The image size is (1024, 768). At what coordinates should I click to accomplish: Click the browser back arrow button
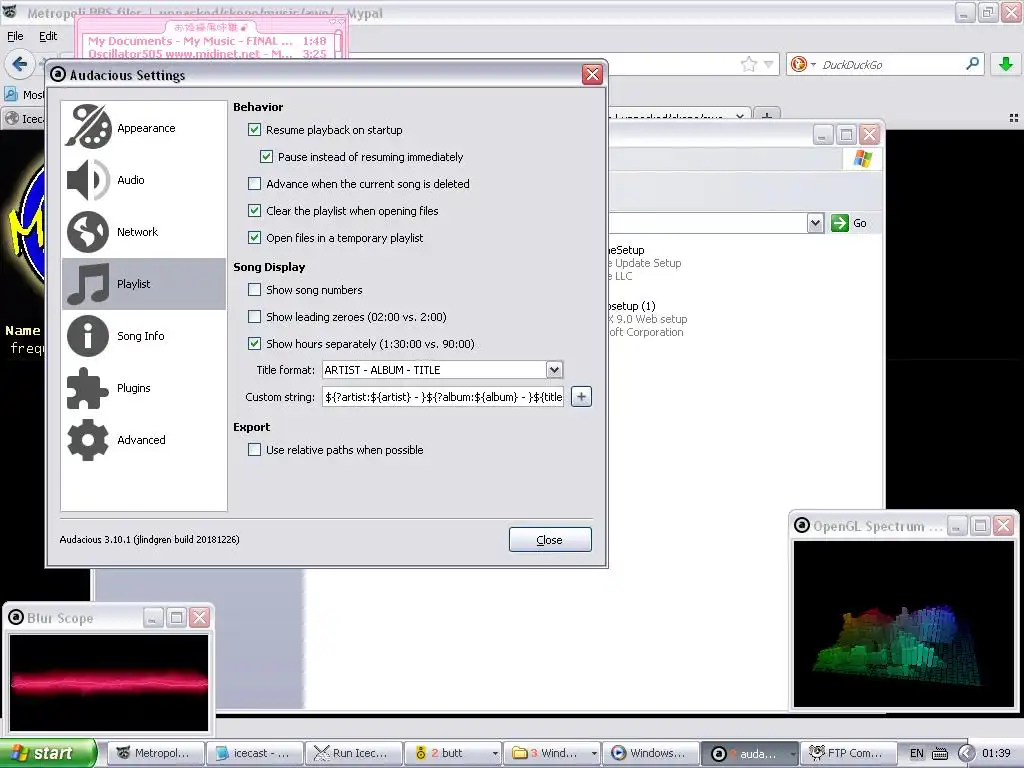coord(20,64)
